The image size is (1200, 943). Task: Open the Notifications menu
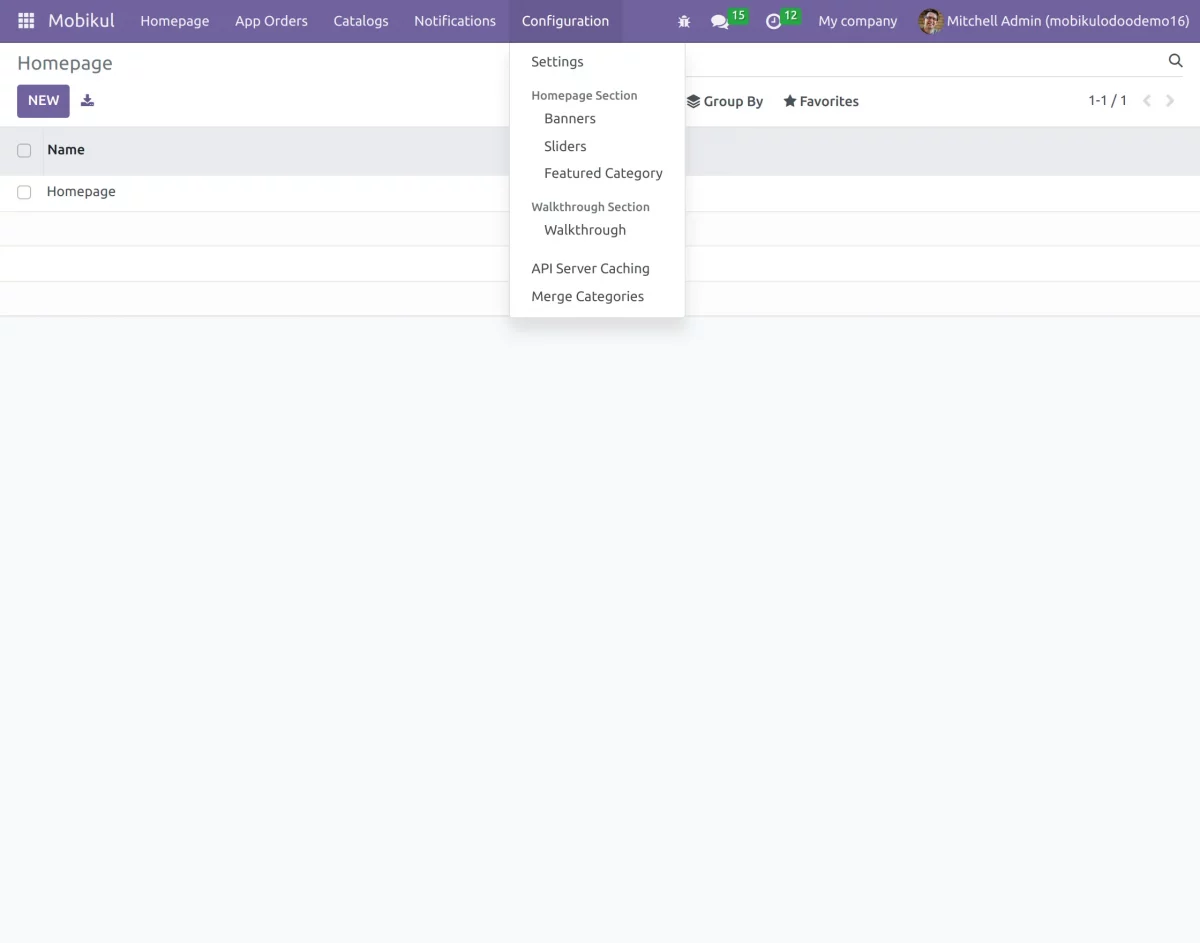pyautogui.click(x=454, y=20)
